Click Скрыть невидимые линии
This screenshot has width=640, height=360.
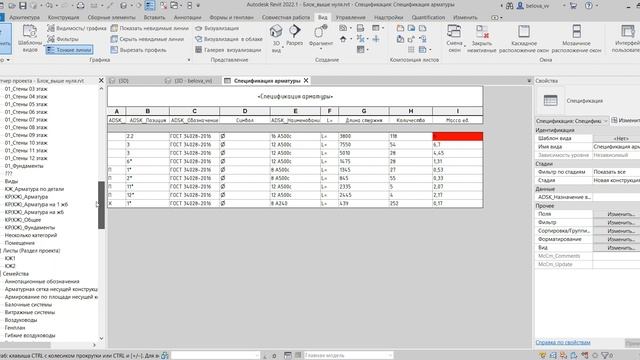[147, 39]
